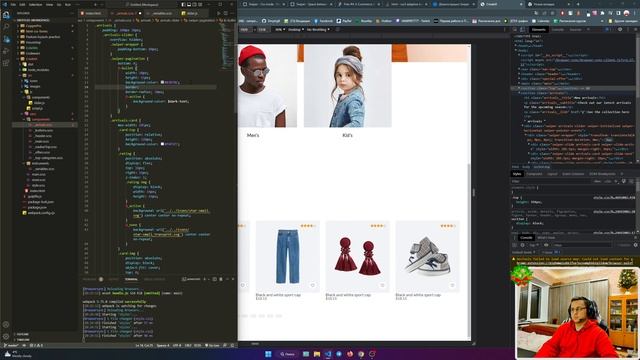
Task: Toggle :hov element state panel in Styles
Action: [x=598, y=181]
